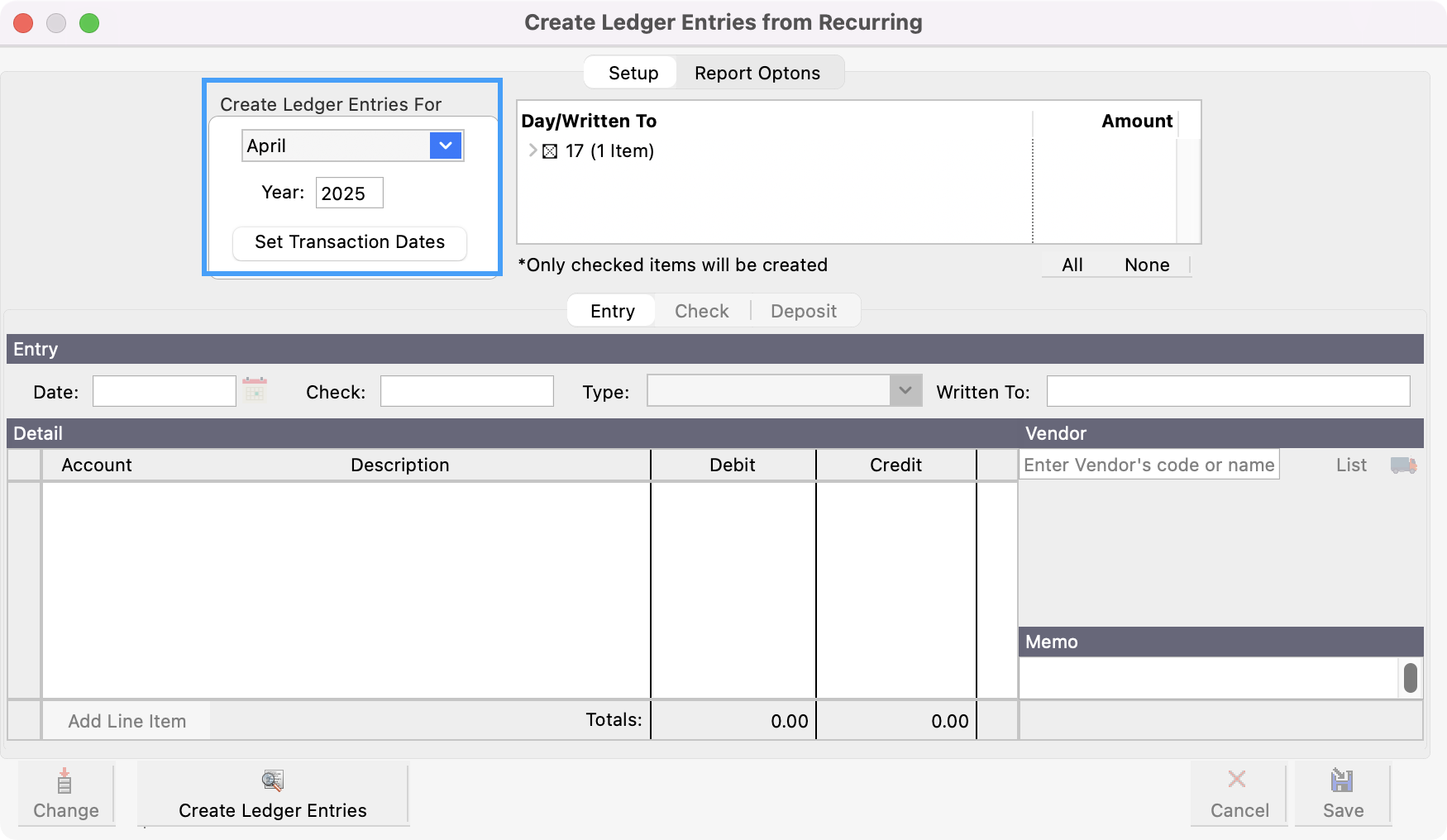Click the Cancel X icon
1447x840 pixels.
pyautogui.click(x=1237, y=780)
